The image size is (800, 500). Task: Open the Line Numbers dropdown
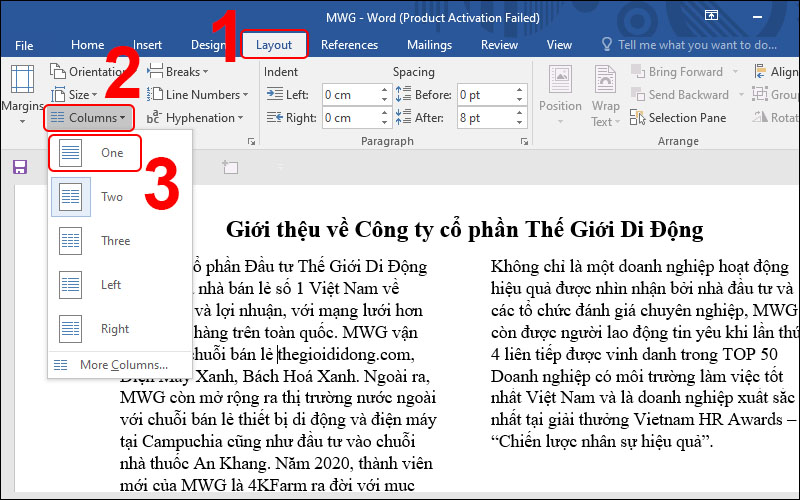click(x=197, y=94)
